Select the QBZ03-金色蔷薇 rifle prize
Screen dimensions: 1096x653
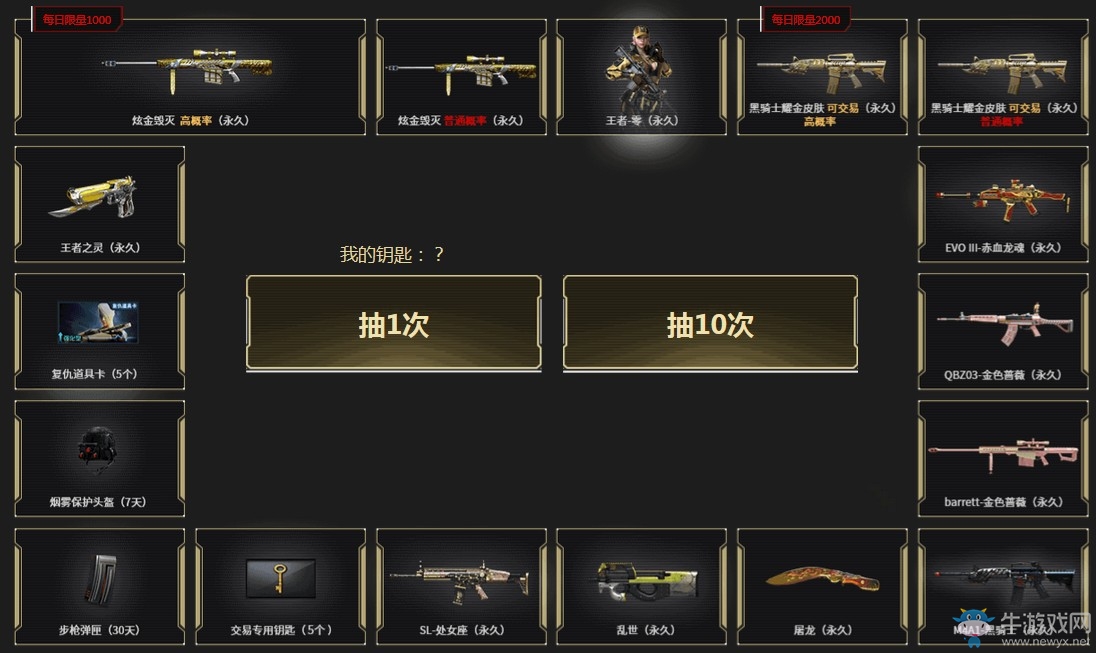pos(1003,331)
